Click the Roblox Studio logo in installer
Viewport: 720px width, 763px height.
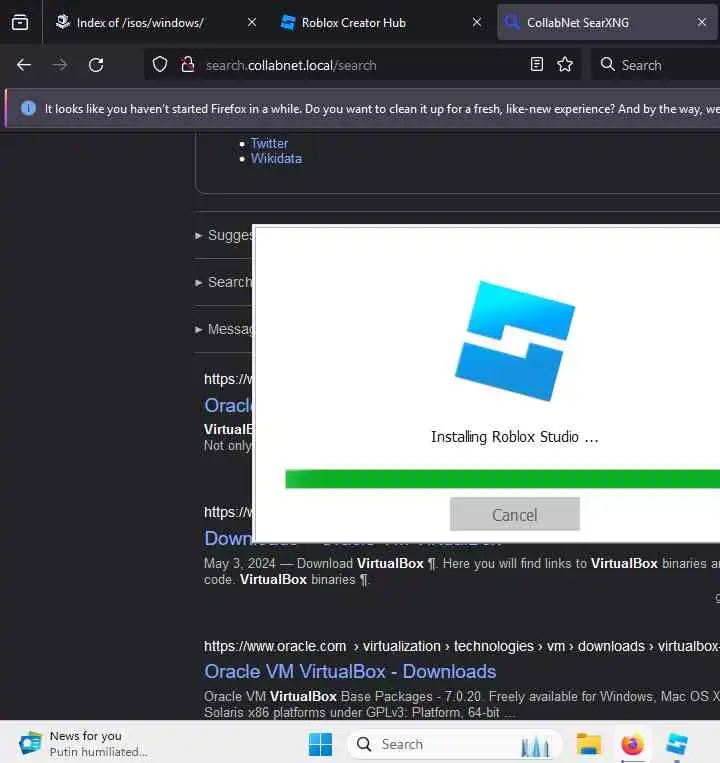pos(515,341)
